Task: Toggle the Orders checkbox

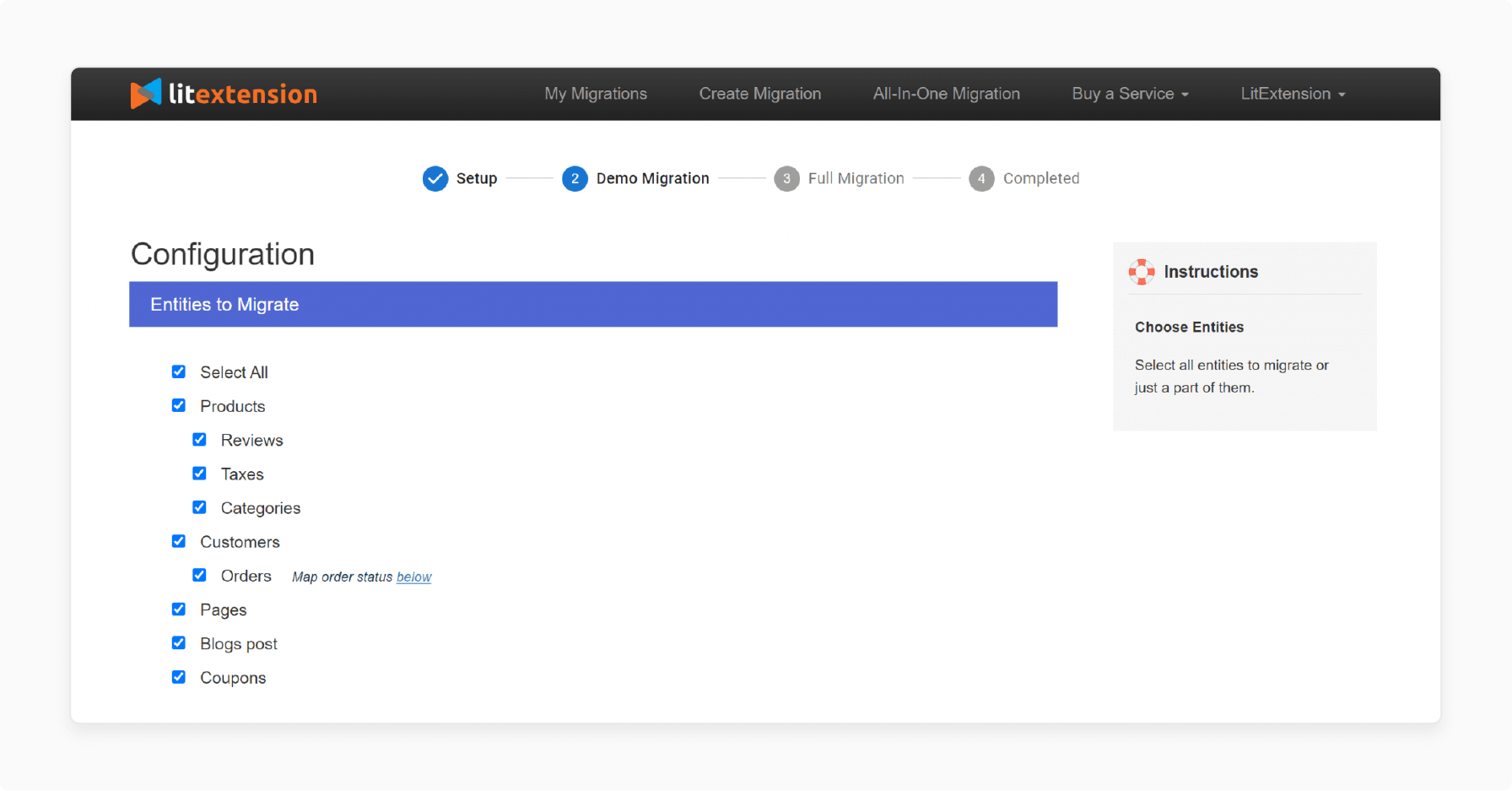Action: pos(199,575)
